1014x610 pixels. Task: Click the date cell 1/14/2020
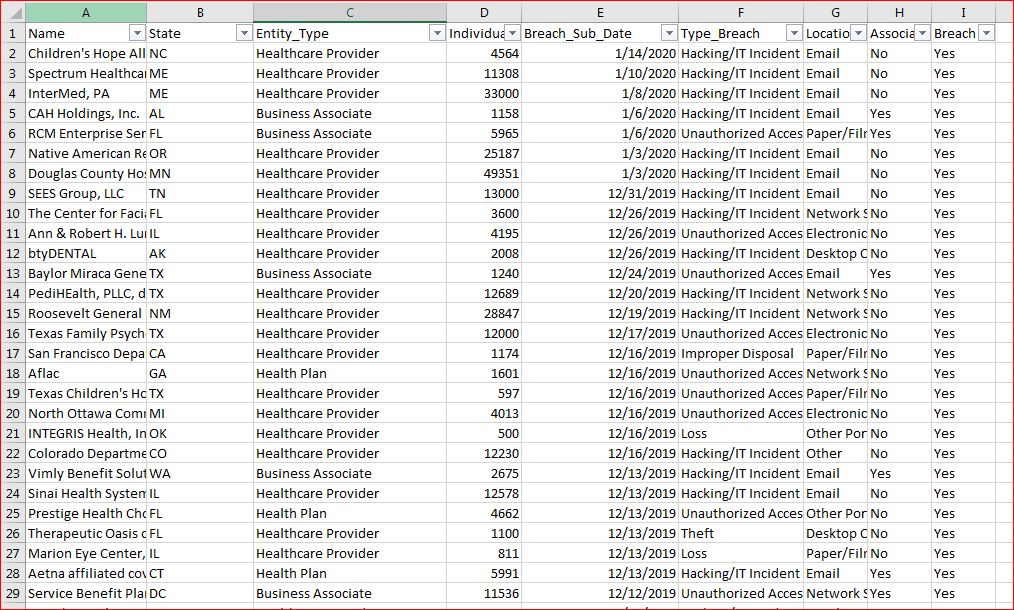(x=600, y=53)
